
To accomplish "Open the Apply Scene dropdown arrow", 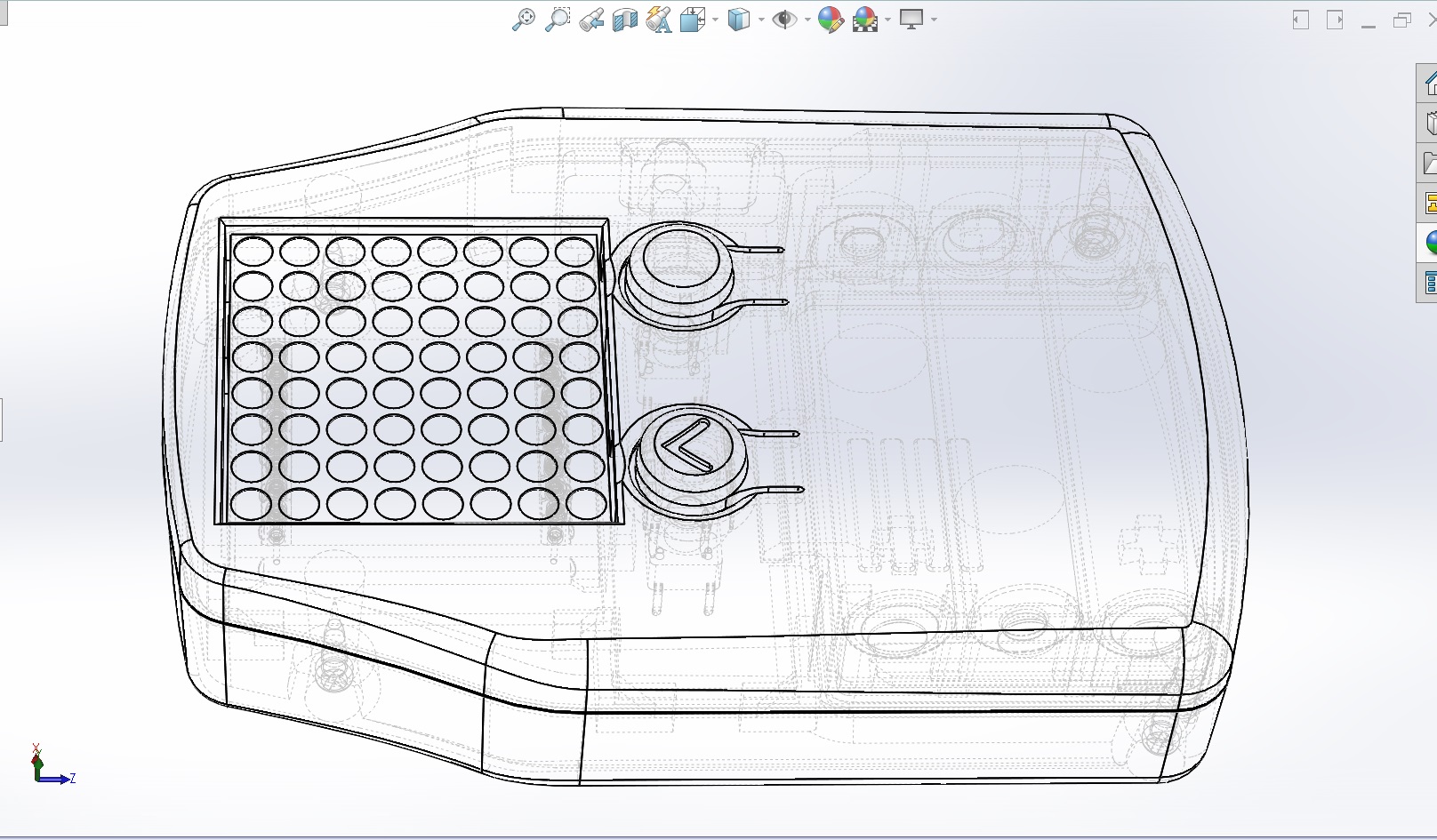I will click(887, 20).
